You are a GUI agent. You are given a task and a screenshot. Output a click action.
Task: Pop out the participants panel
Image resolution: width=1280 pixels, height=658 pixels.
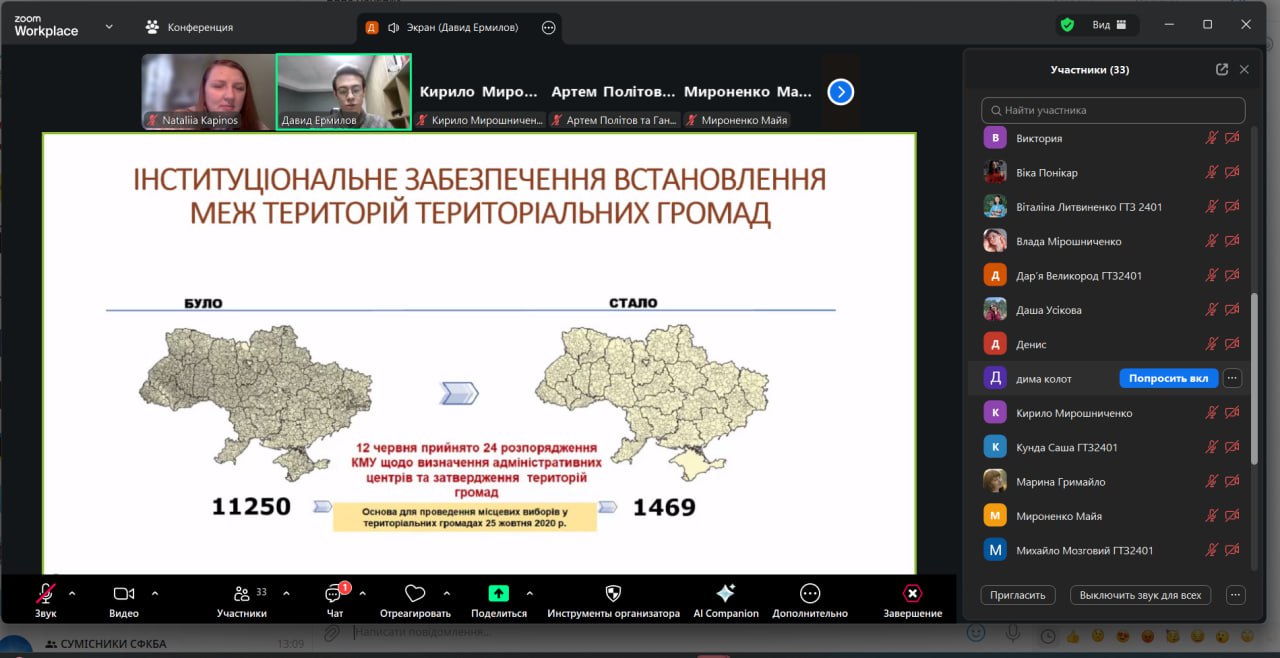point(1221,70)
